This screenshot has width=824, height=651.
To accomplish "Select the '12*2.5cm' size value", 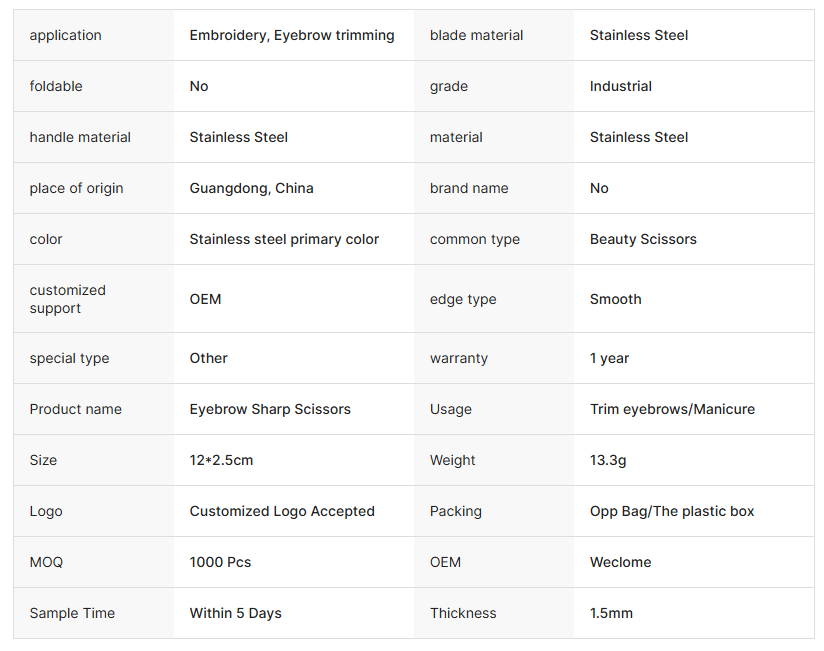I will click(221, 460).
